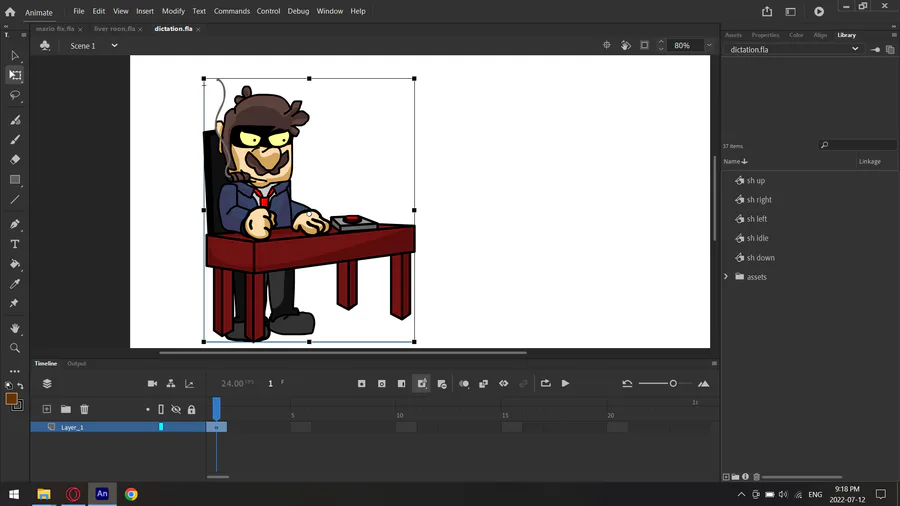This screenshot has width=900, height=506.
Task: Toggle onion skin button
Action: [464, 384]
